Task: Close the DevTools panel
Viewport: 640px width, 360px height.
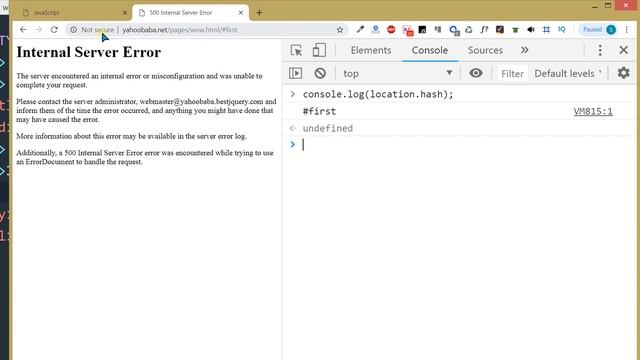Action: click(623, 50)
